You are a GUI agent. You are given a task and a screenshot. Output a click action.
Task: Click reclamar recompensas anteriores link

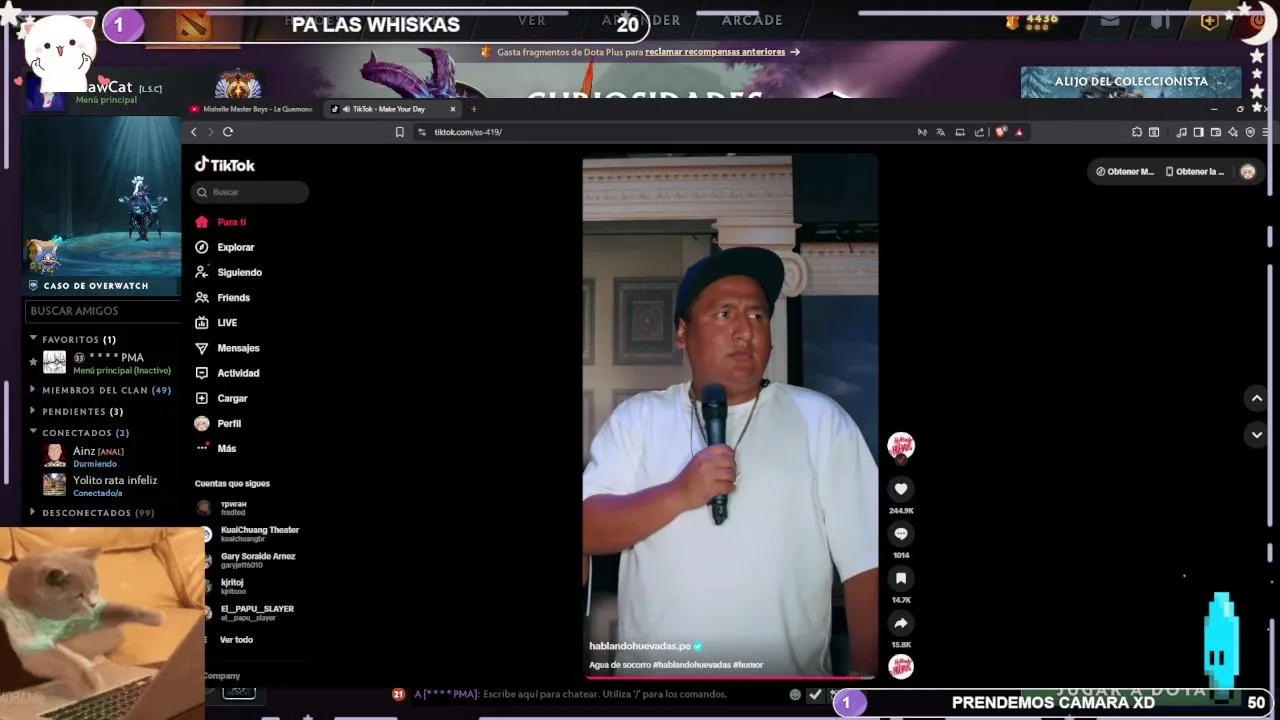click(715, 52)
